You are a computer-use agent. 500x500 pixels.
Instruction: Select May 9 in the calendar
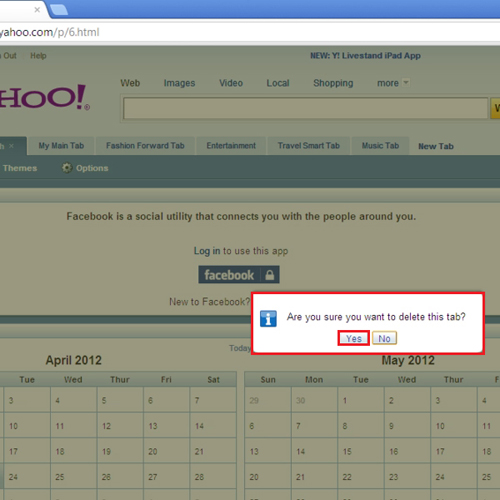point(407,425)
